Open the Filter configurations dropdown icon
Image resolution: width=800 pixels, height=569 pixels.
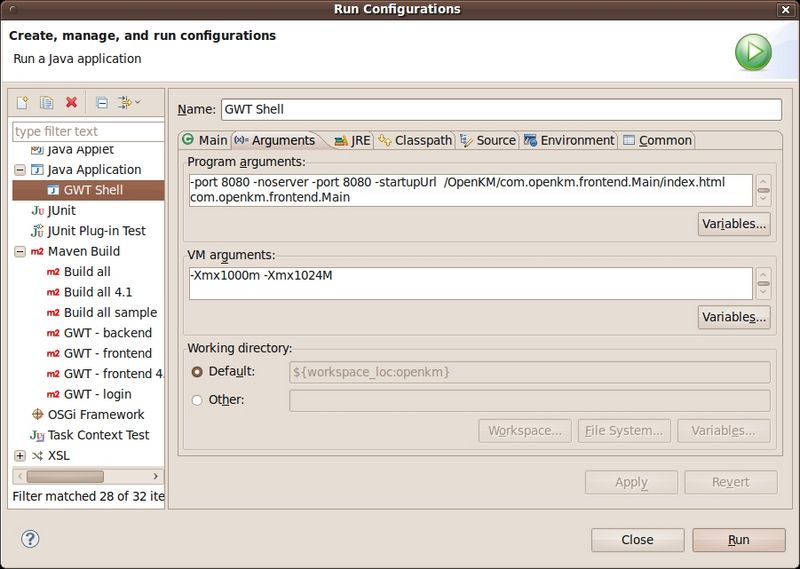[129, 103]
